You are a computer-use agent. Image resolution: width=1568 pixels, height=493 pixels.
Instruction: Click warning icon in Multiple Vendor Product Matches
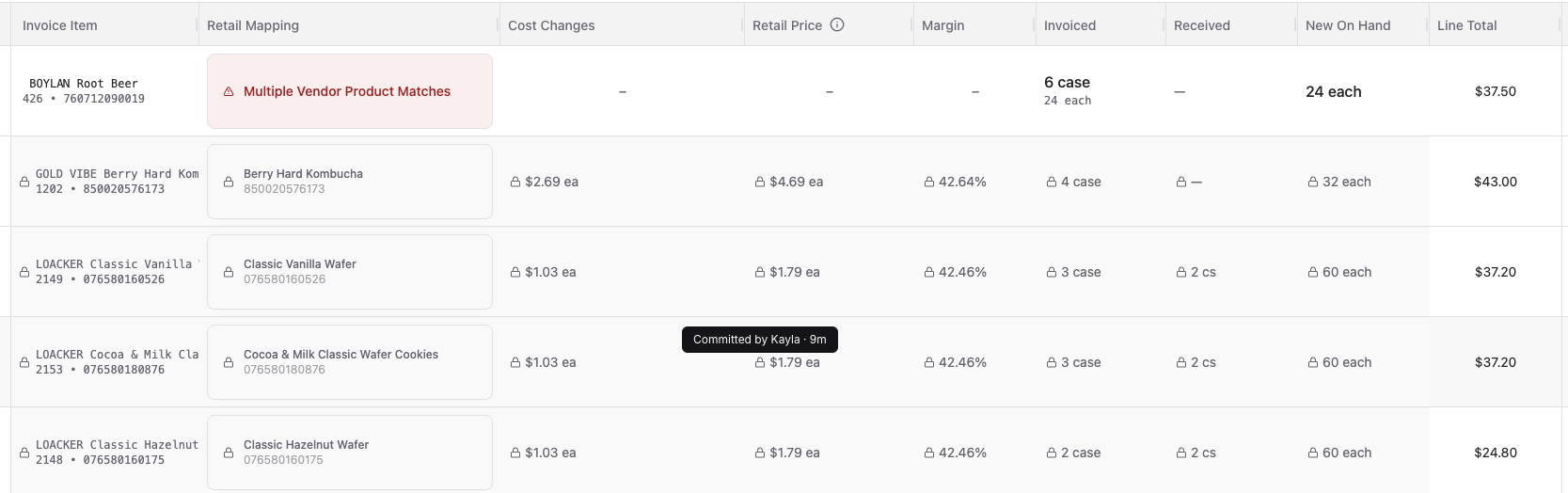(229, 91)
